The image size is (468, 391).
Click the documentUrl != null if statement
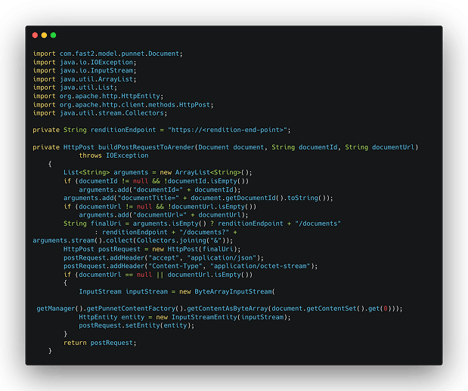(x=160, y=207)
